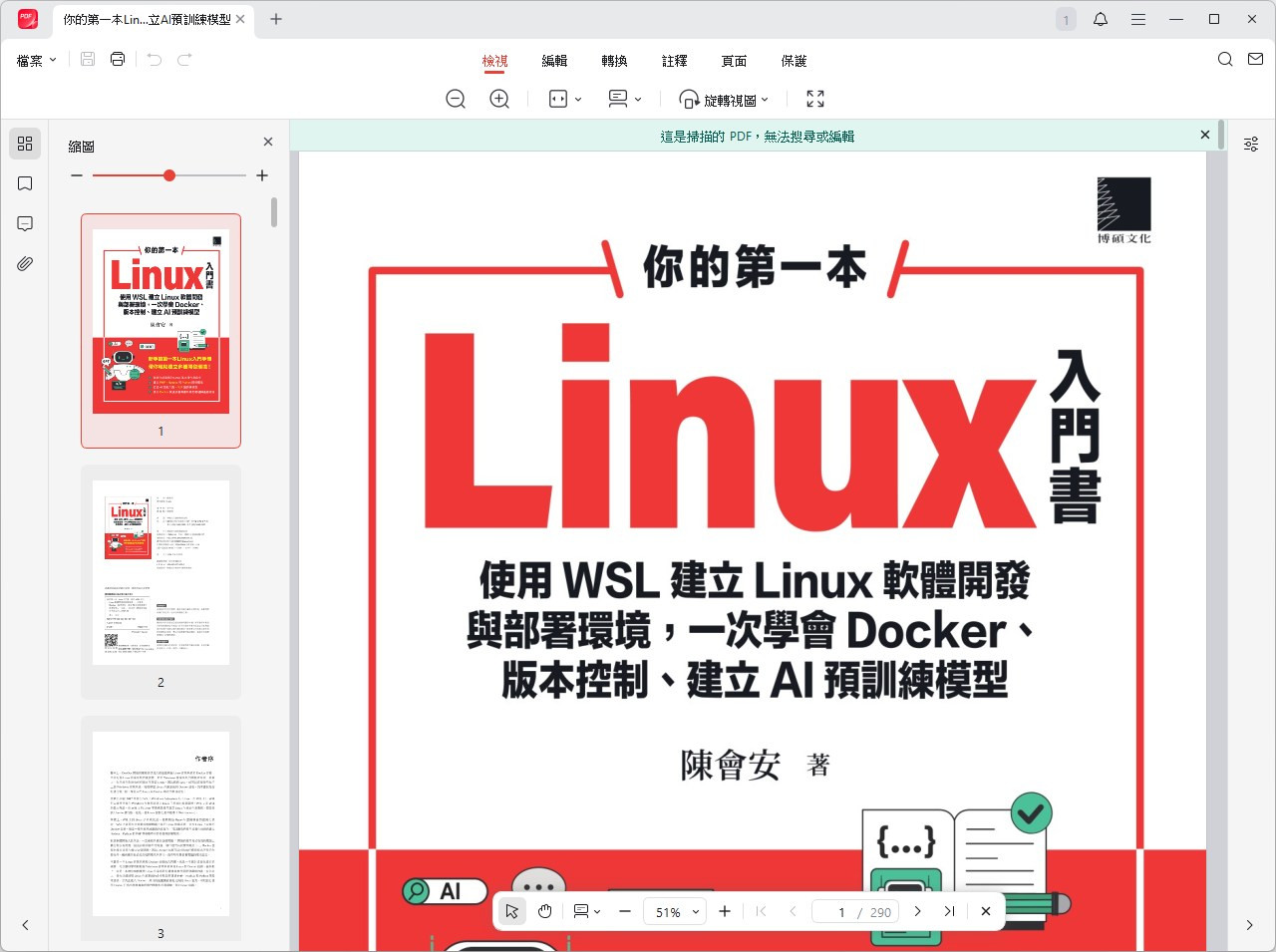Click the tab count badge showing 1
This screenshot has width=1276, height=952.
pyautogui.click(x=1066, y=19)
